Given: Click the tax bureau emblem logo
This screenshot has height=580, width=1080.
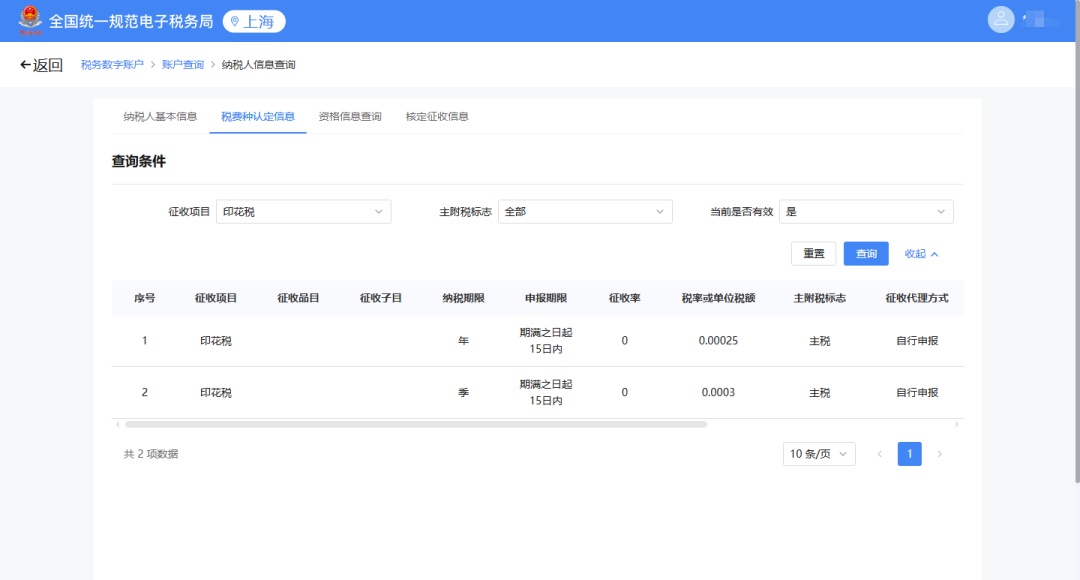Looking at the screenshot, I should pos(31,20).
